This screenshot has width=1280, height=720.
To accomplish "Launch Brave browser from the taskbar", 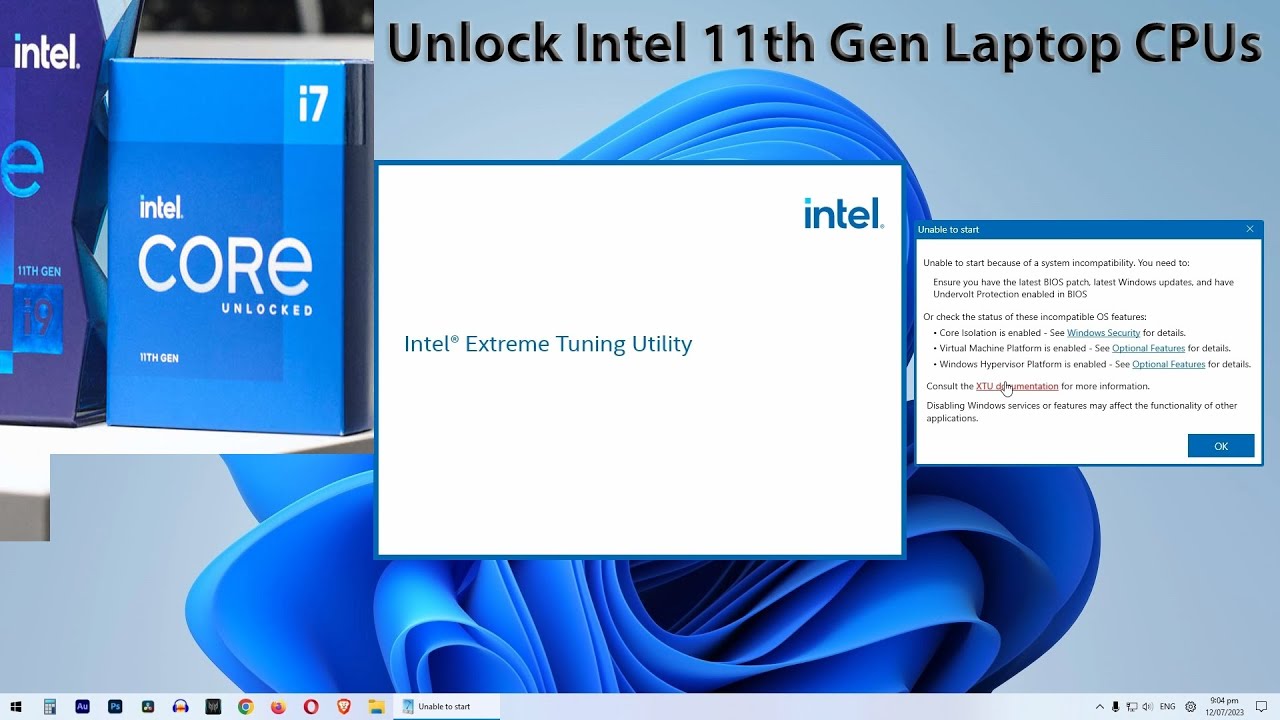I will coord(344,706).
